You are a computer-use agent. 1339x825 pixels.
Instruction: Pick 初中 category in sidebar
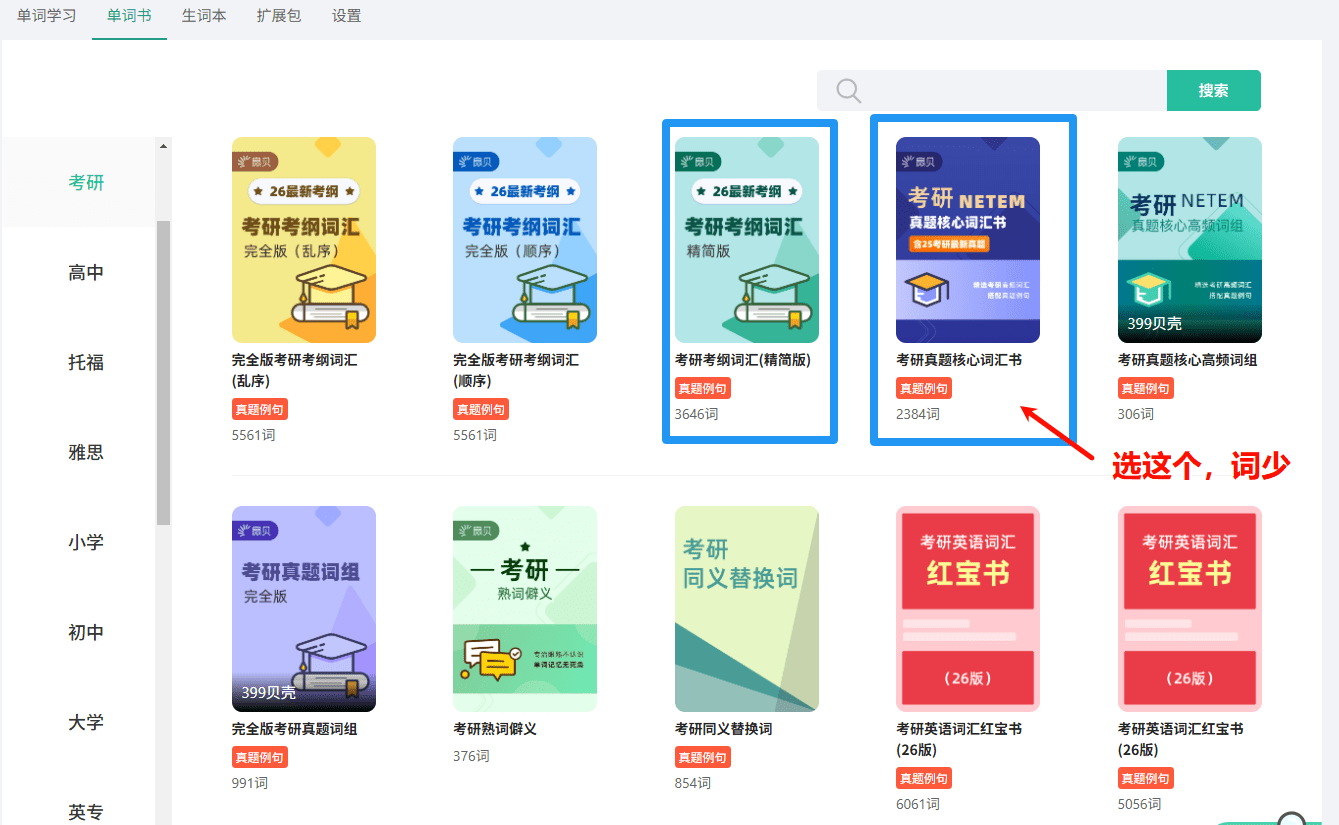pos(86,632)
